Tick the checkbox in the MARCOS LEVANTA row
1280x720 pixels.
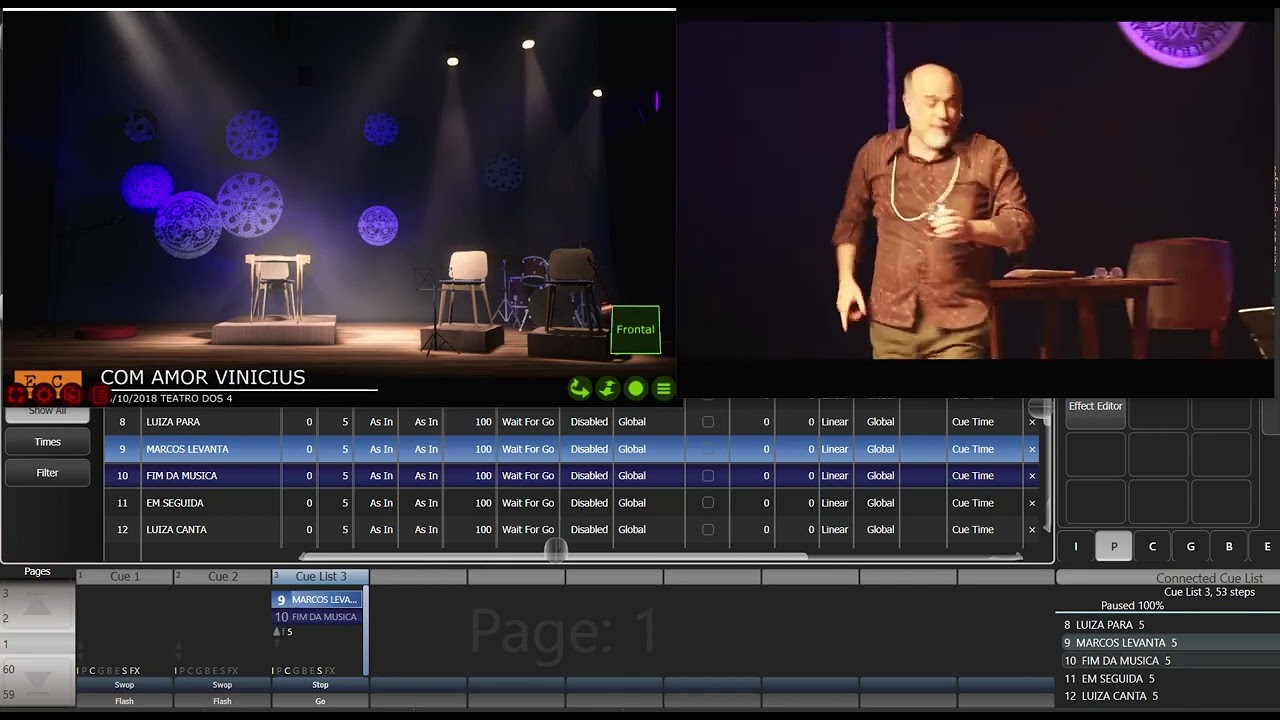pos(708,449)
